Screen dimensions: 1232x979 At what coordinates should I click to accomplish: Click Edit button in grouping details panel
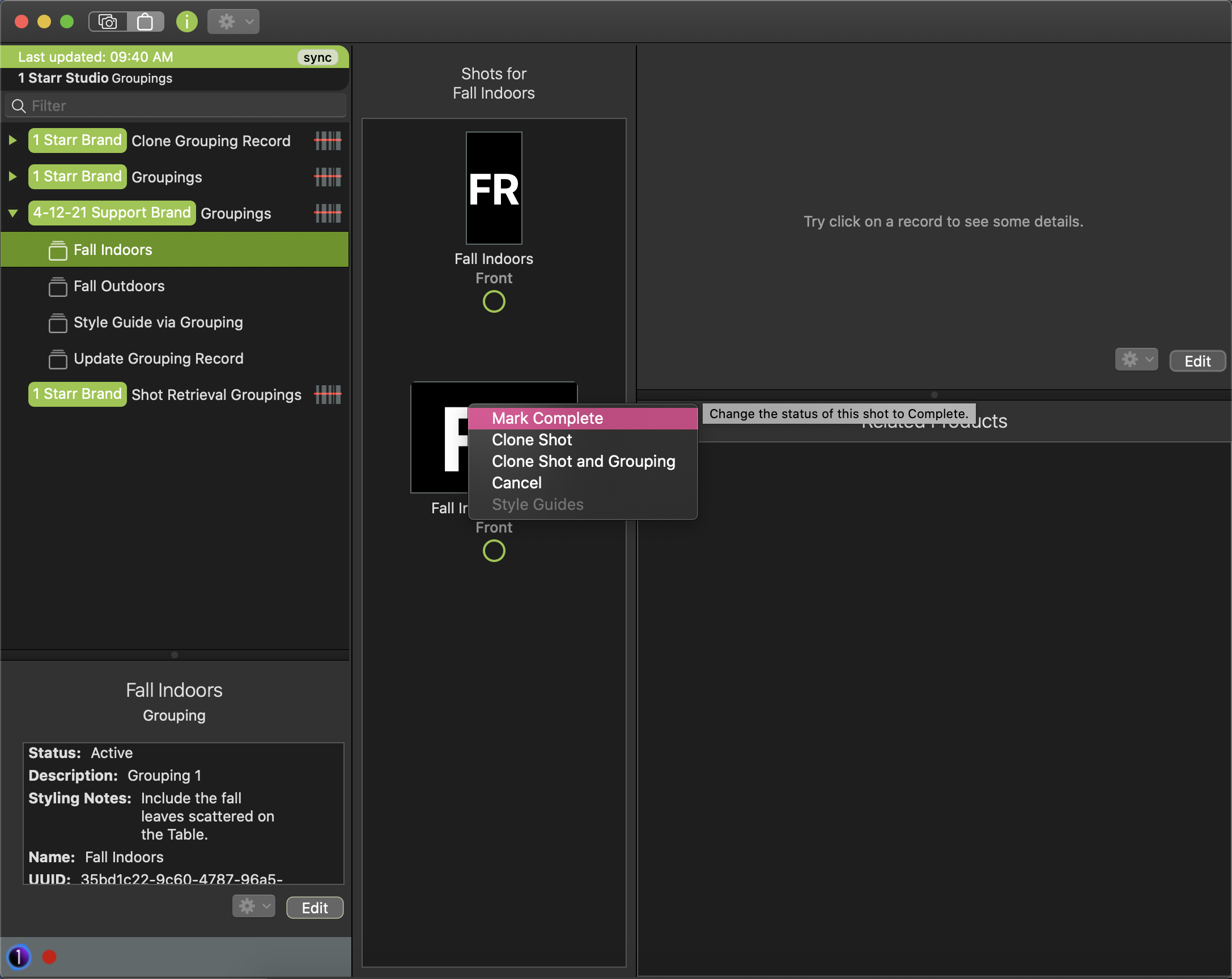[315, 908]
